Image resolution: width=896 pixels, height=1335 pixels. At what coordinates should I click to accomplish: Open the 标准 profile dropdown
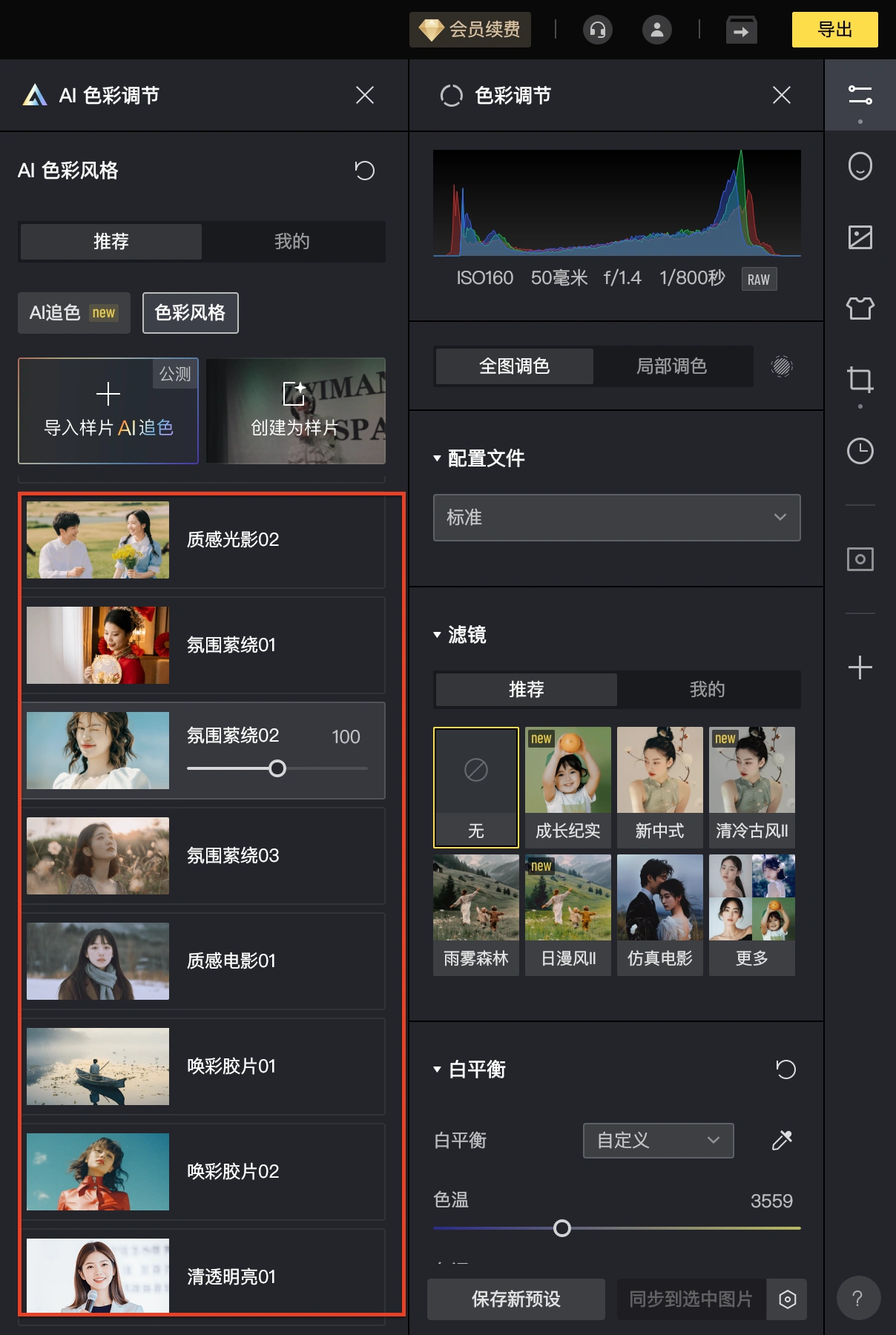tap(616, 518)
